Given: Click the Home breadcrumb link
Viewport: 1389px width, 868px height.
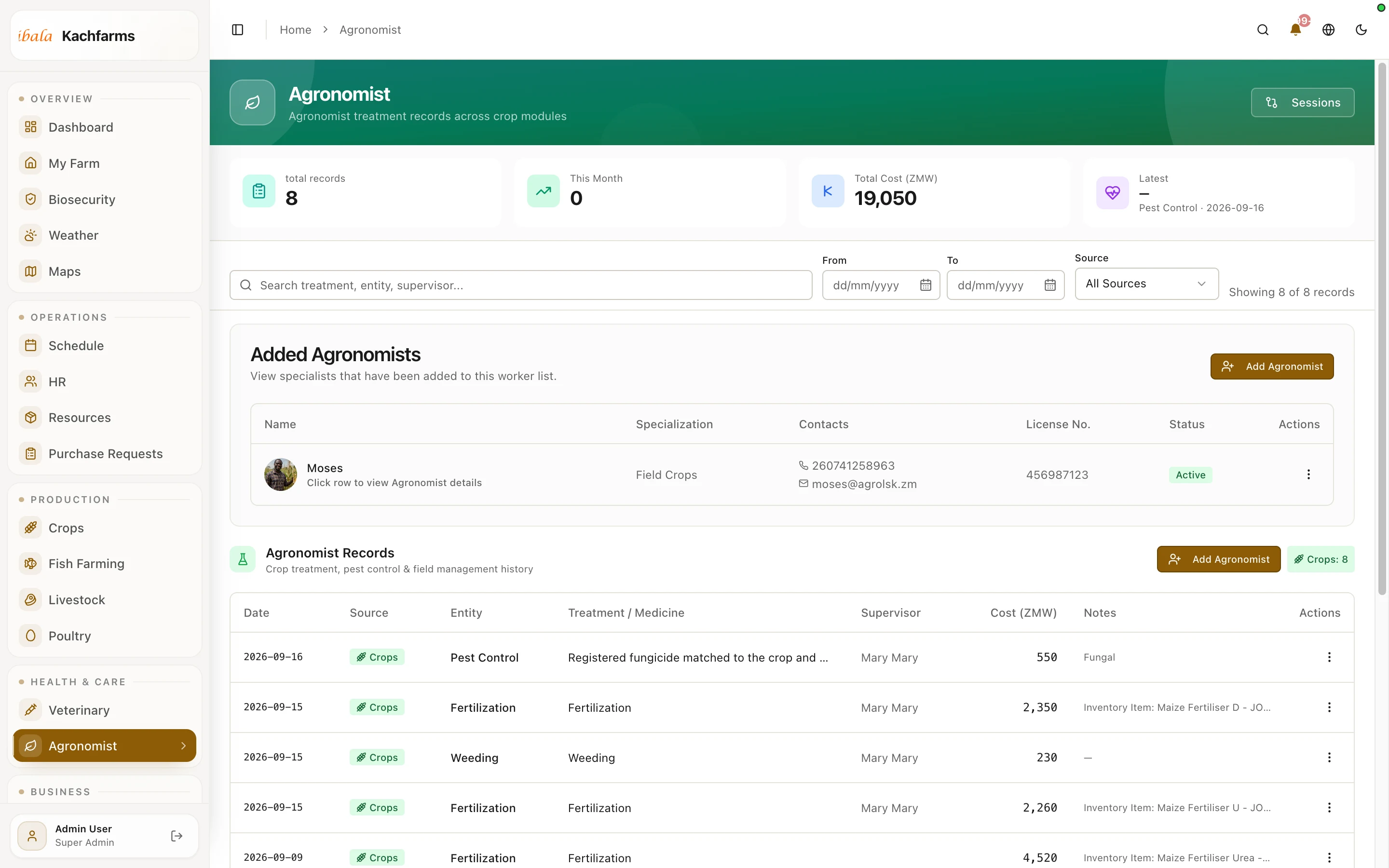Looking at the screenshot, I should point(295,30).
